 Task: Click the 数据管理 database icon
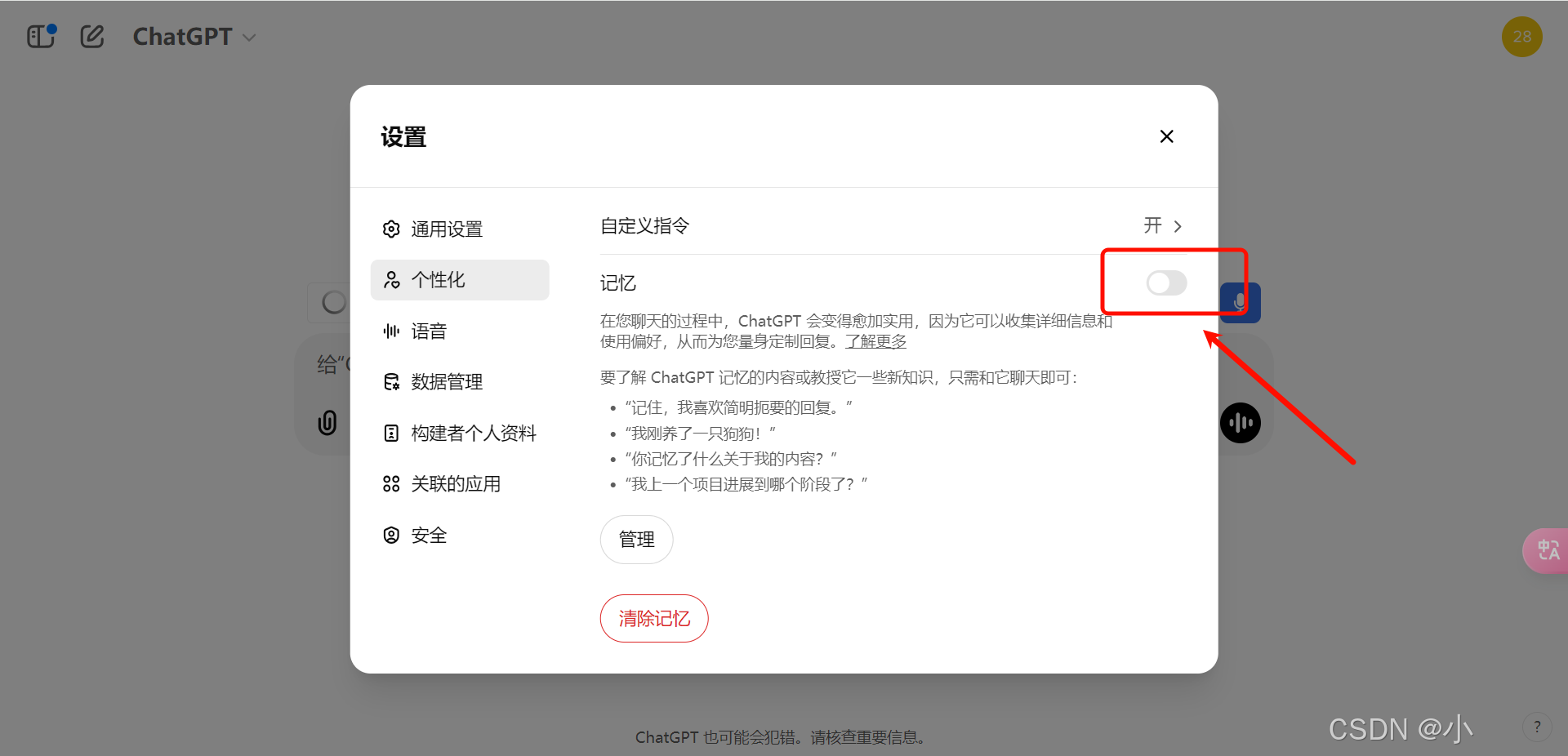[391, 382]
